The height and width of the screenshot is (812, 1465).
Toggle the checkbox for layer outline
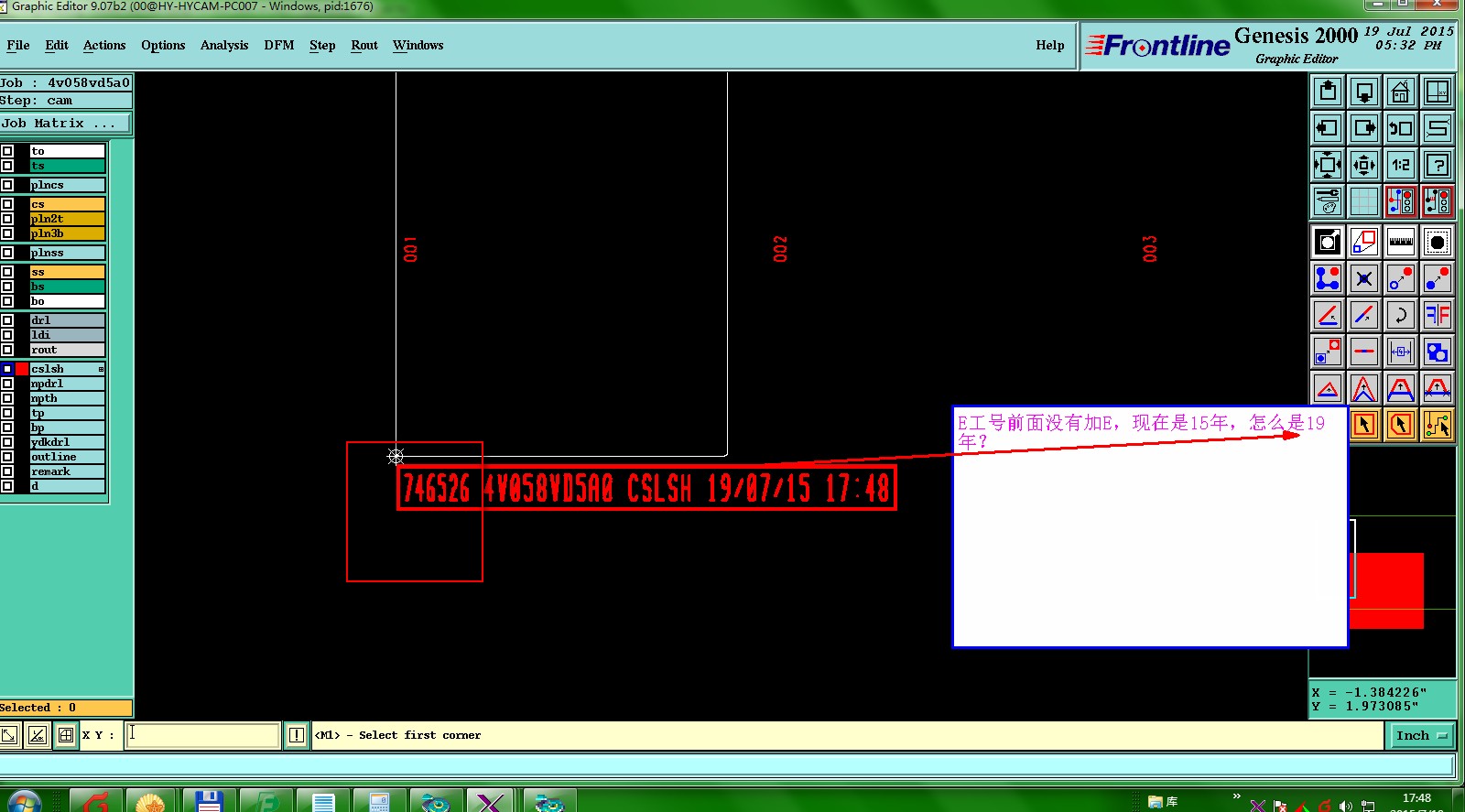(7, 457)
